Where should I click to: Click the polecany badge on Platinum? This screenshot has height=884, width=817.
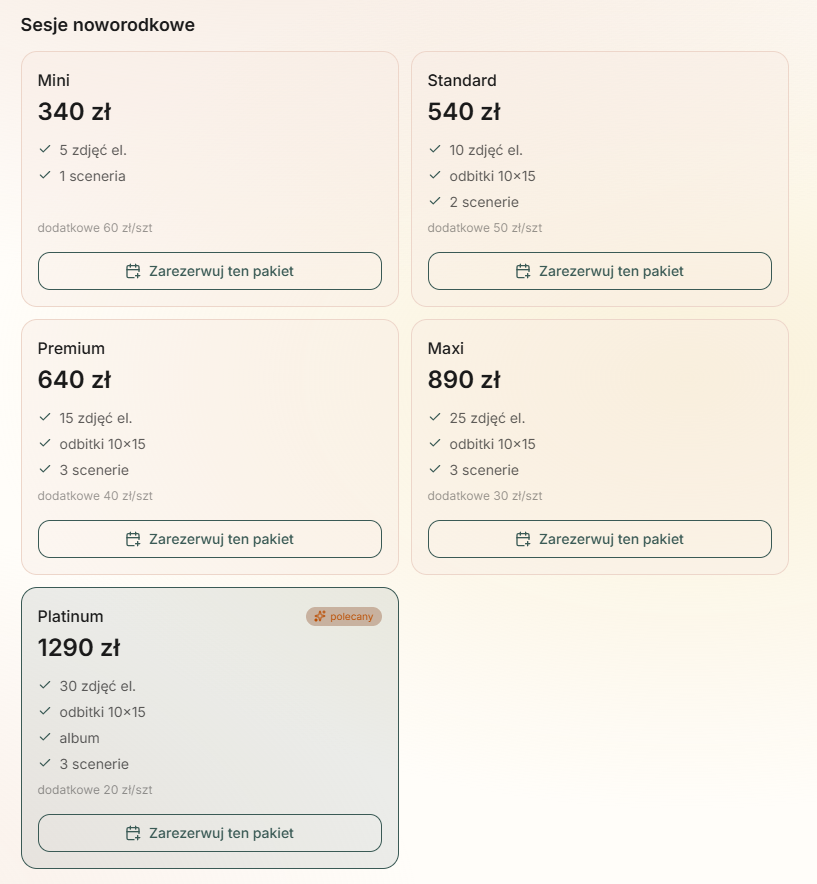pos(344,616)
